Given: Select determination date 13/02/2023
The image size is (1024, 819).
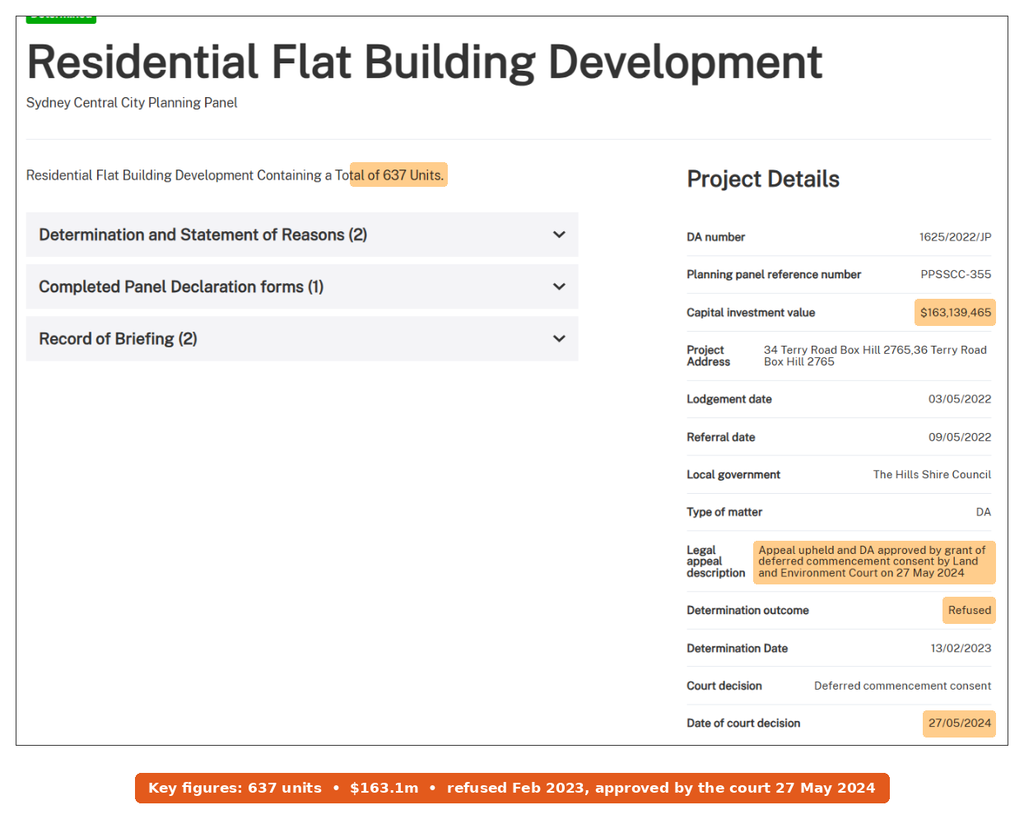Looking at the screenshot, I should 961,648.
